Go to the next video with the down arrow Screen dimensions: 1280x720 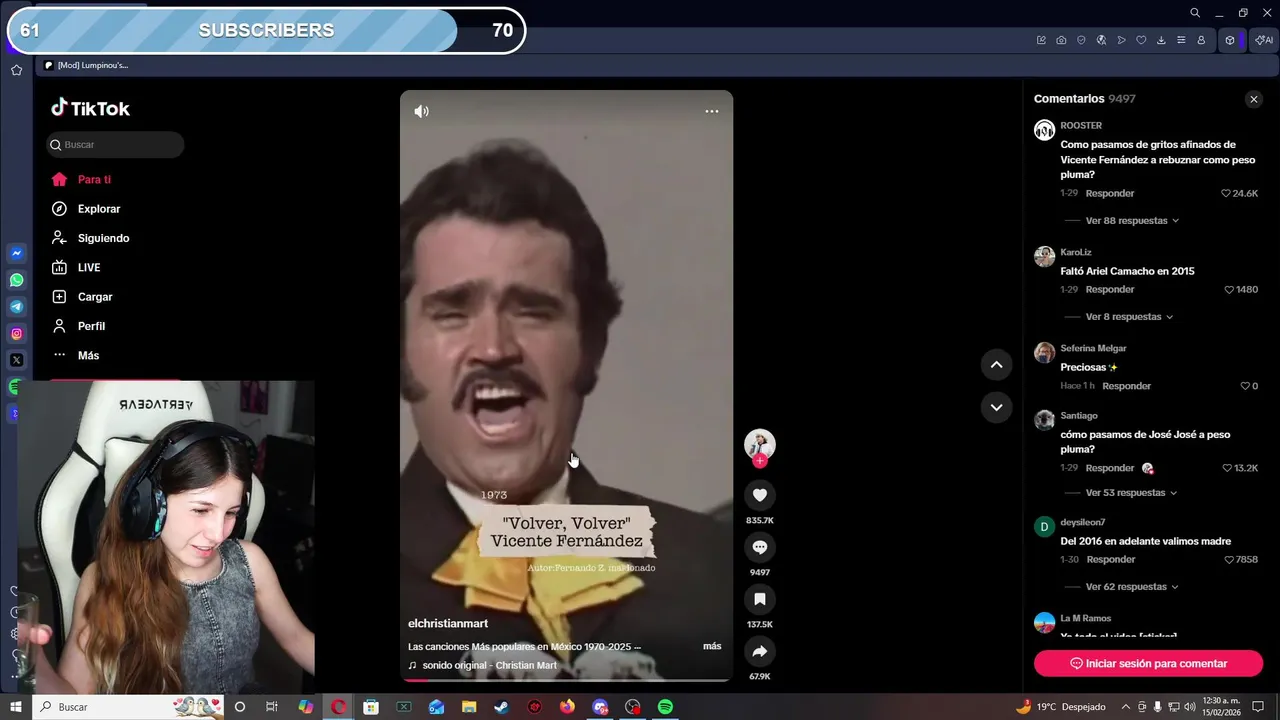(996, 407)
